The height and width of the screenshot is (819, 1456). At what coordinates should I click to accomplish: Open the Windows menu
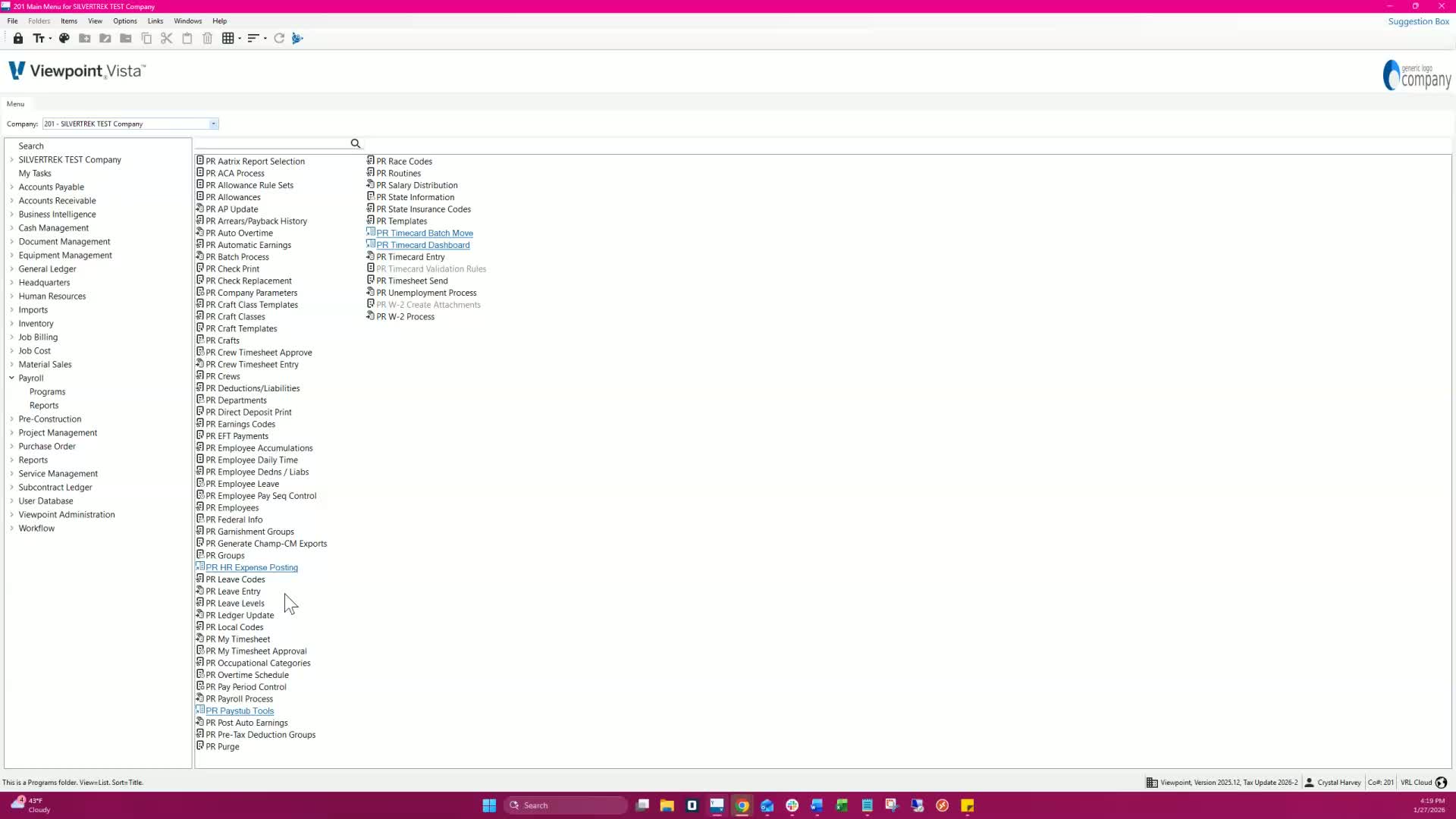[187, 21]
